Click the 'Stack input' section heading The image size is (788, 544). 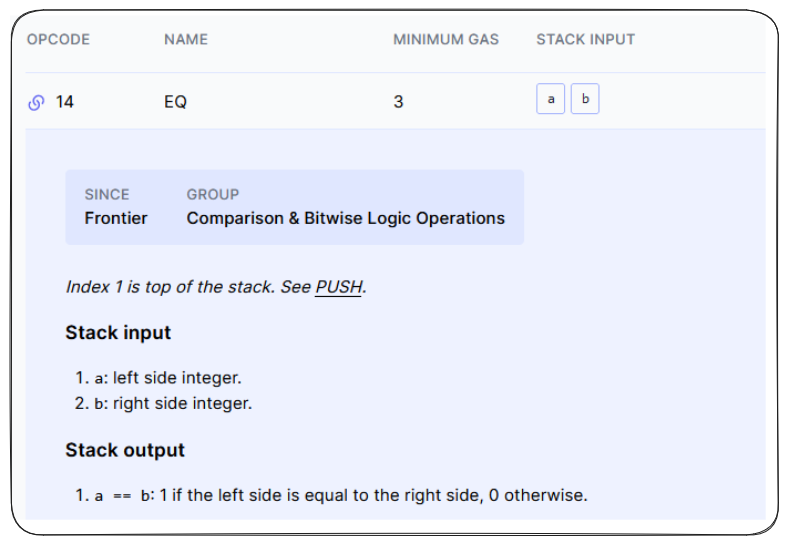coord(118,333)
